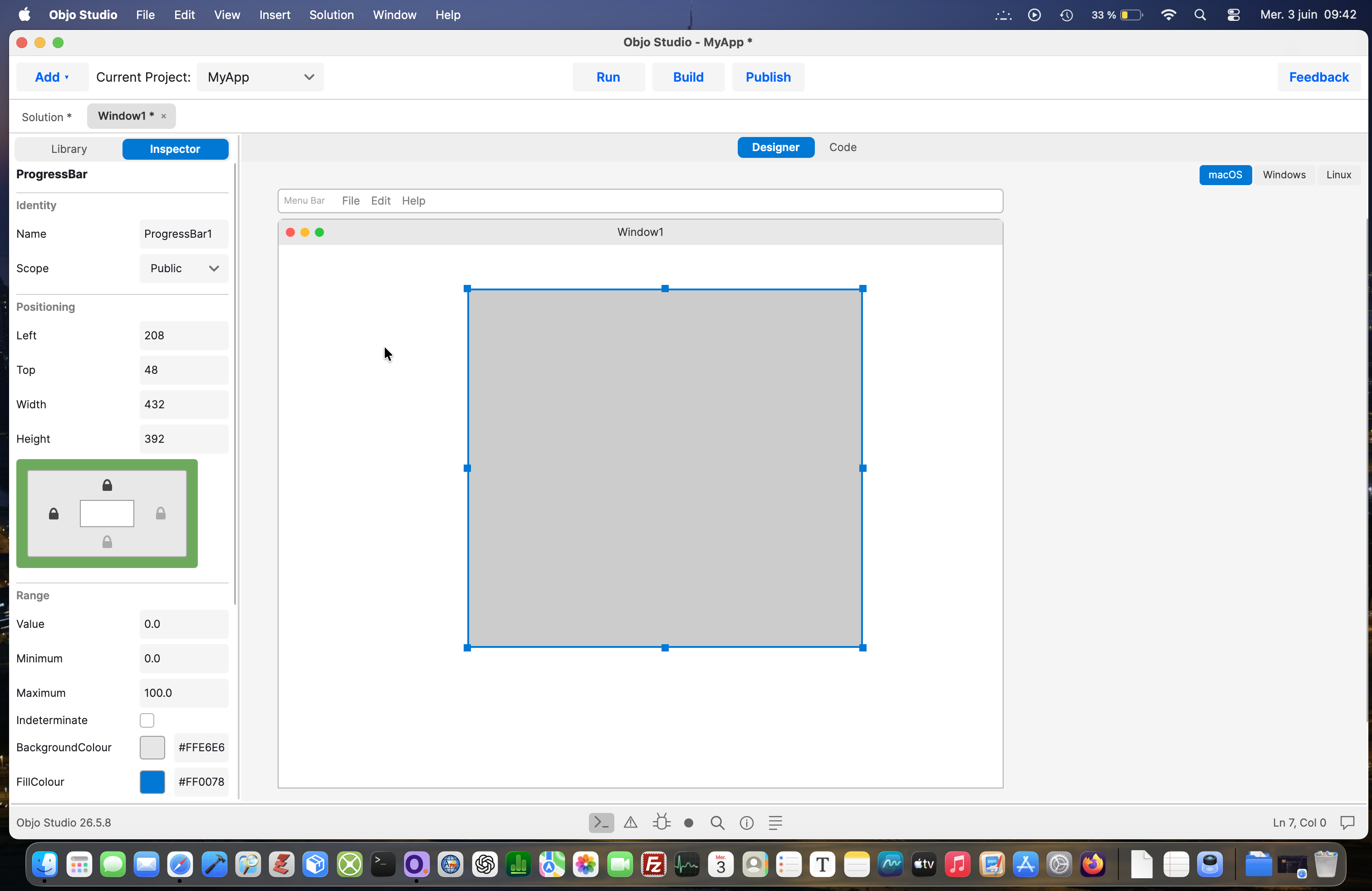Open Safari from the dock

pyautogui.click(x=180, y=865)
